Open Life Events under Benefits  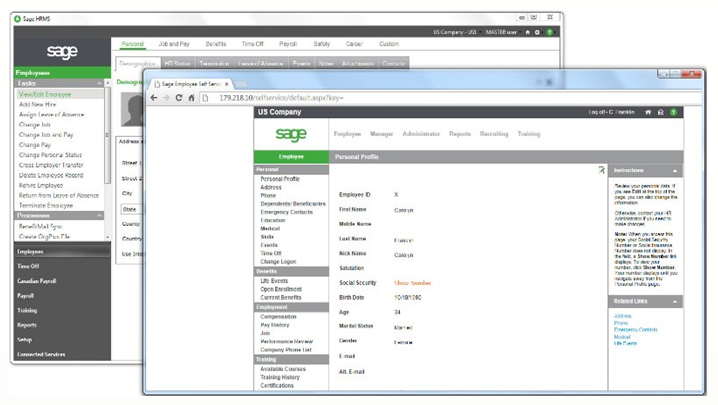pyautogui.click(x=274, y=281)
